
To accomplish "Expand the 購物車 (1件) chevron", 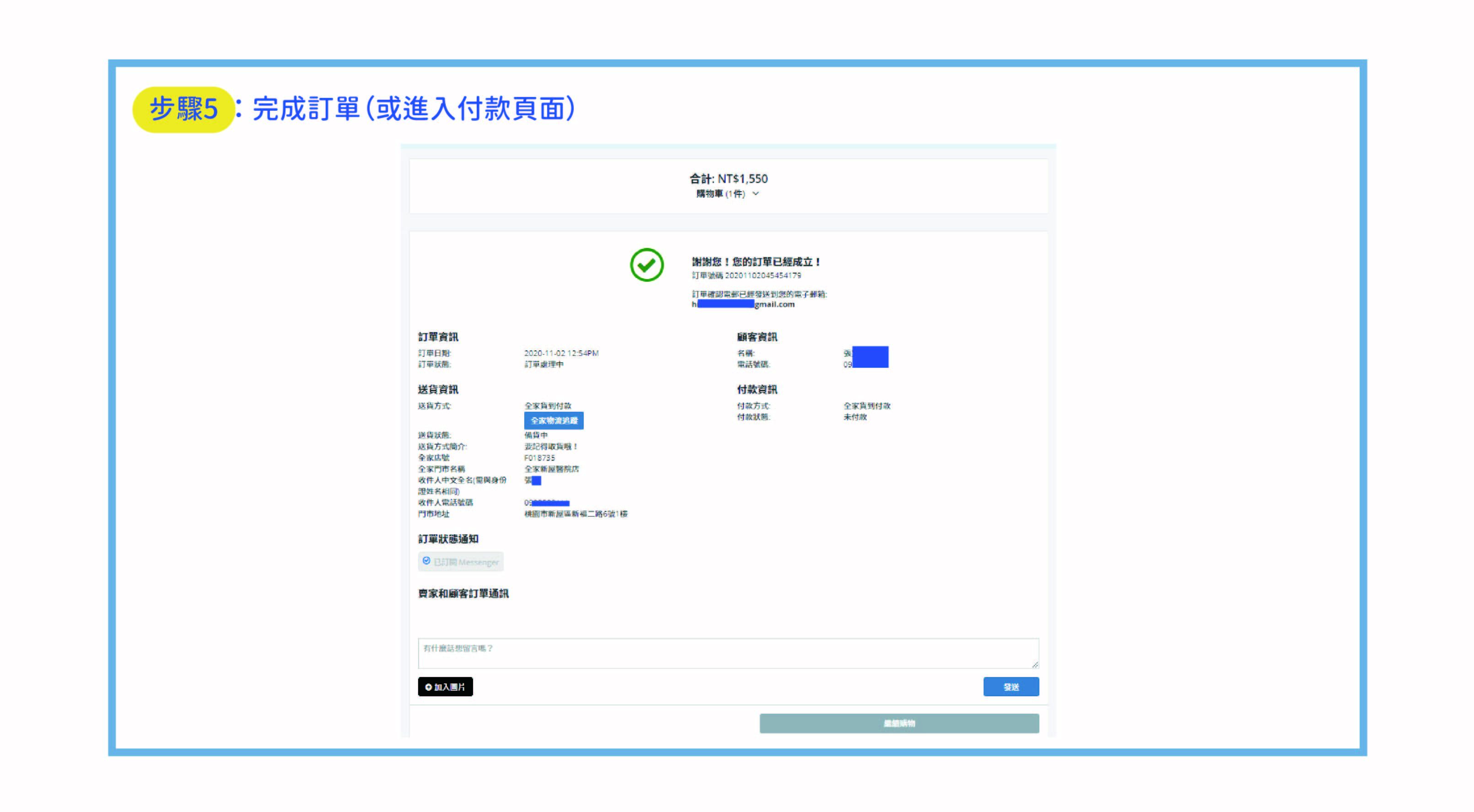I will pos(756,194).
